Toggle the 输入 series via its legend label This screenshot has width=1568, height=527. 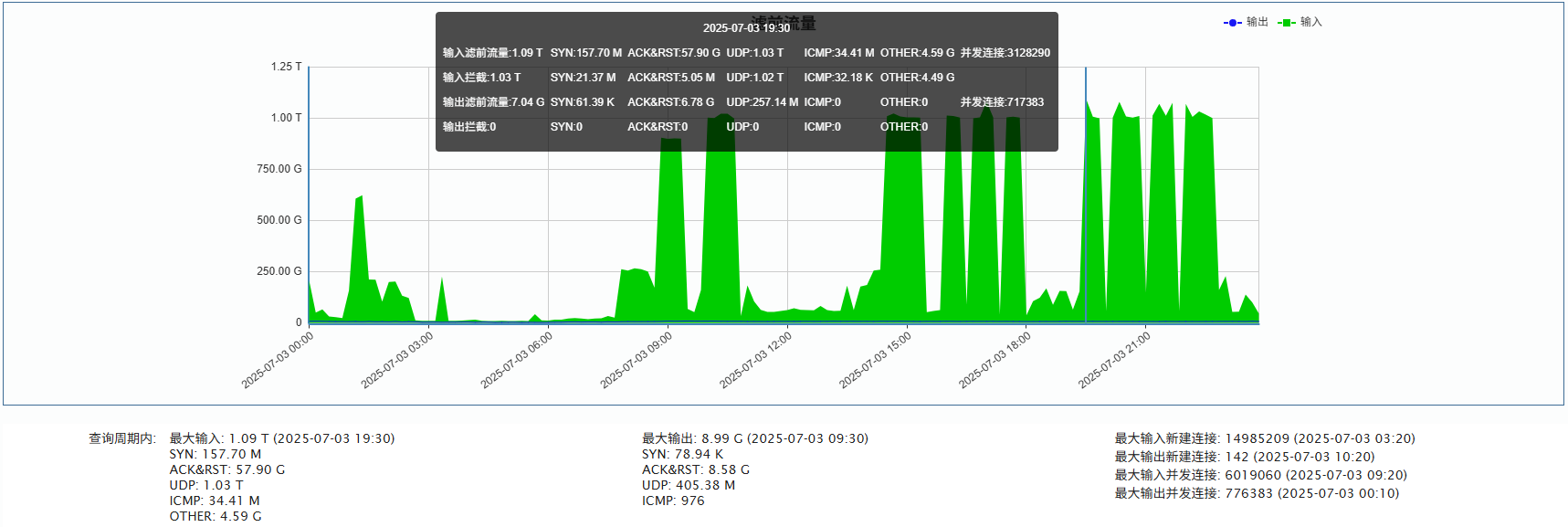point(1311,22)
